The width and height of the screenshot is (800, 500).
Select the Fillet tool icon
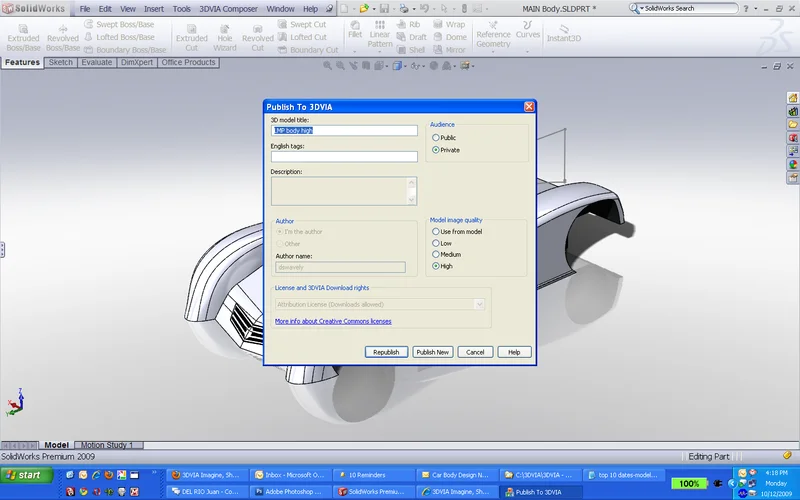click(x=354, y=26)
